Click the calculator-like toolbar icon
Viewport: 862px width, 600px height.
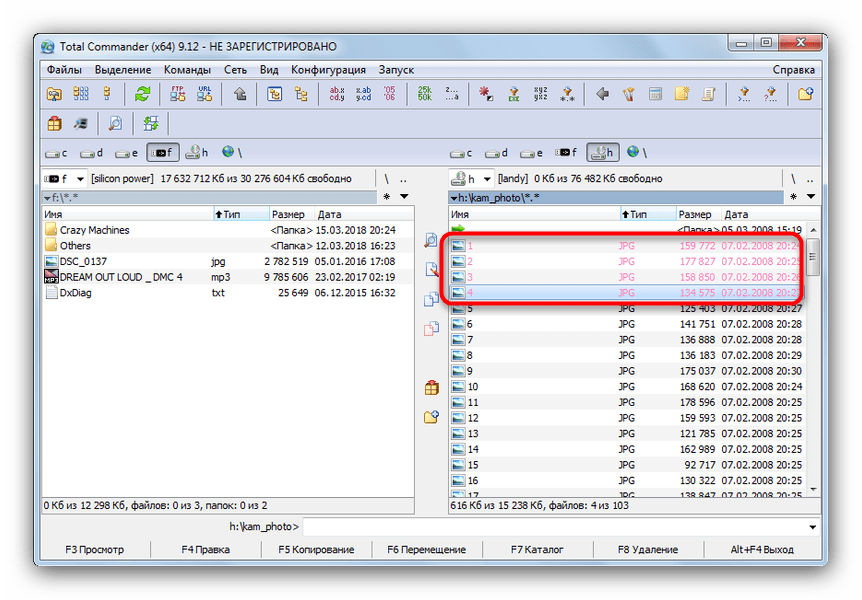click(x=655, y=94)
